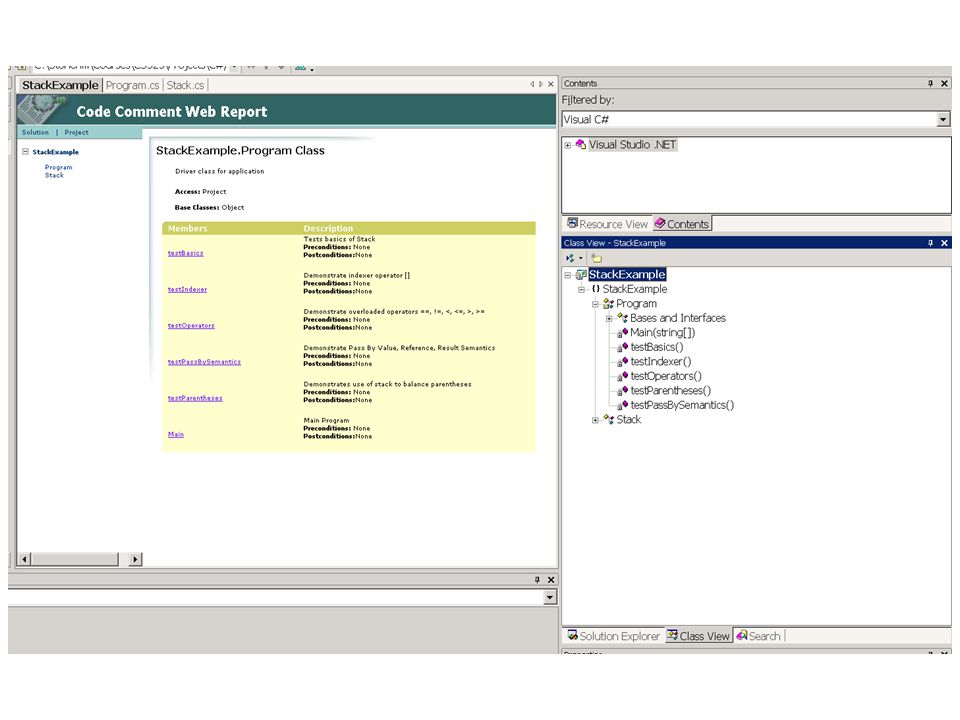Image resolution: width=960 pixels, height=720 pixels.
Task: Show the previous document tabs with left arrow
Action: (532, 84)
